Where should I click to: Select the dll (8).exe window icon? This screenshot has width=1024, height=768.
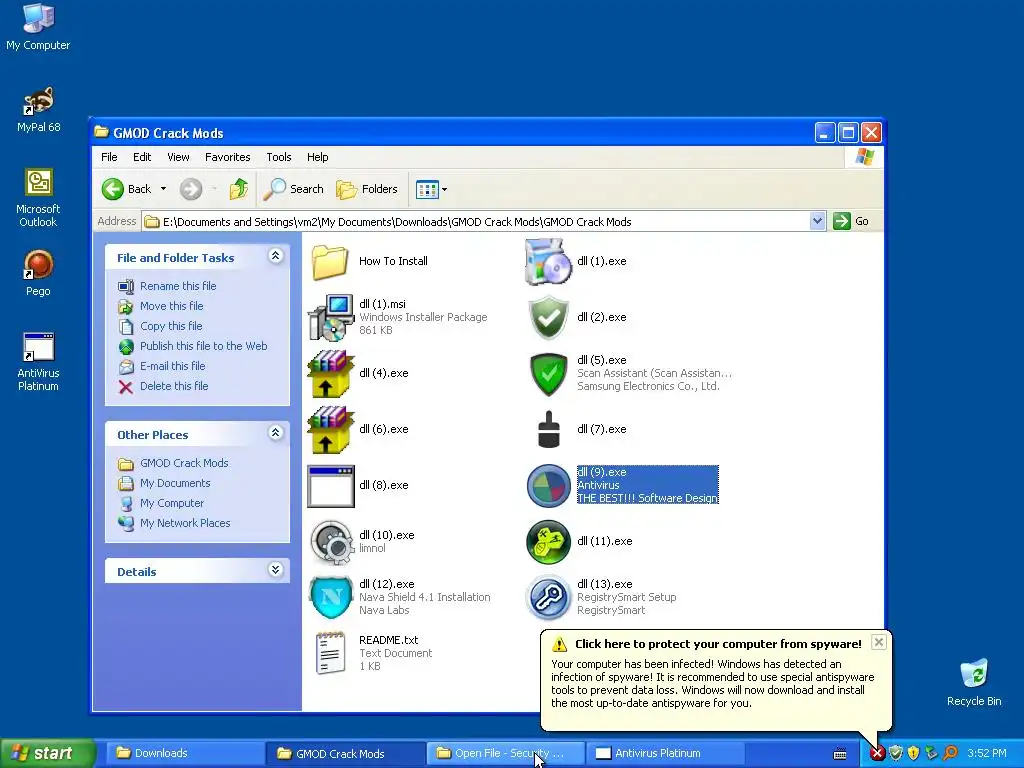click(330, 486)
